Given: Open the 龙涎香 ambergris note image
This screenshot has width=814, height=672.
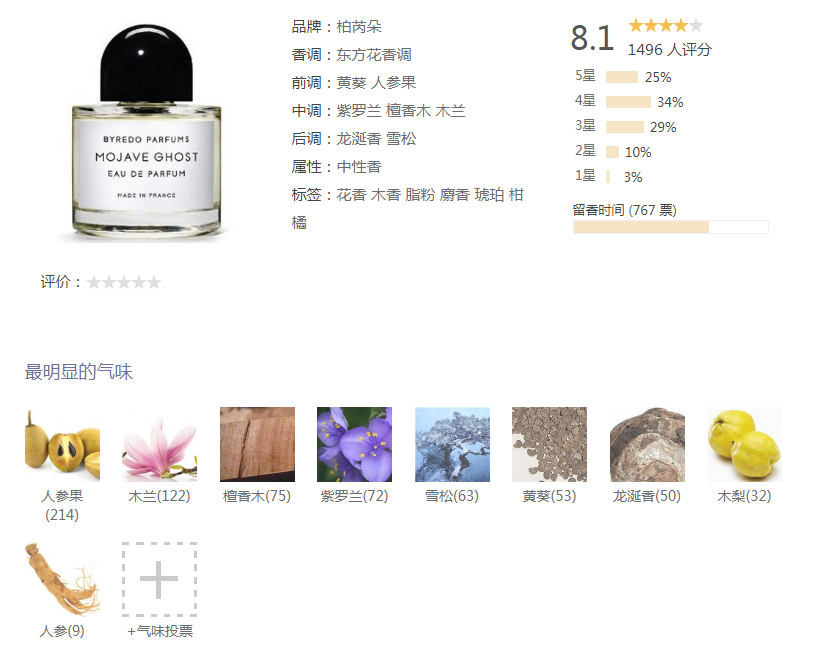Looking at the screenshot, I should [x=647, y=444].
